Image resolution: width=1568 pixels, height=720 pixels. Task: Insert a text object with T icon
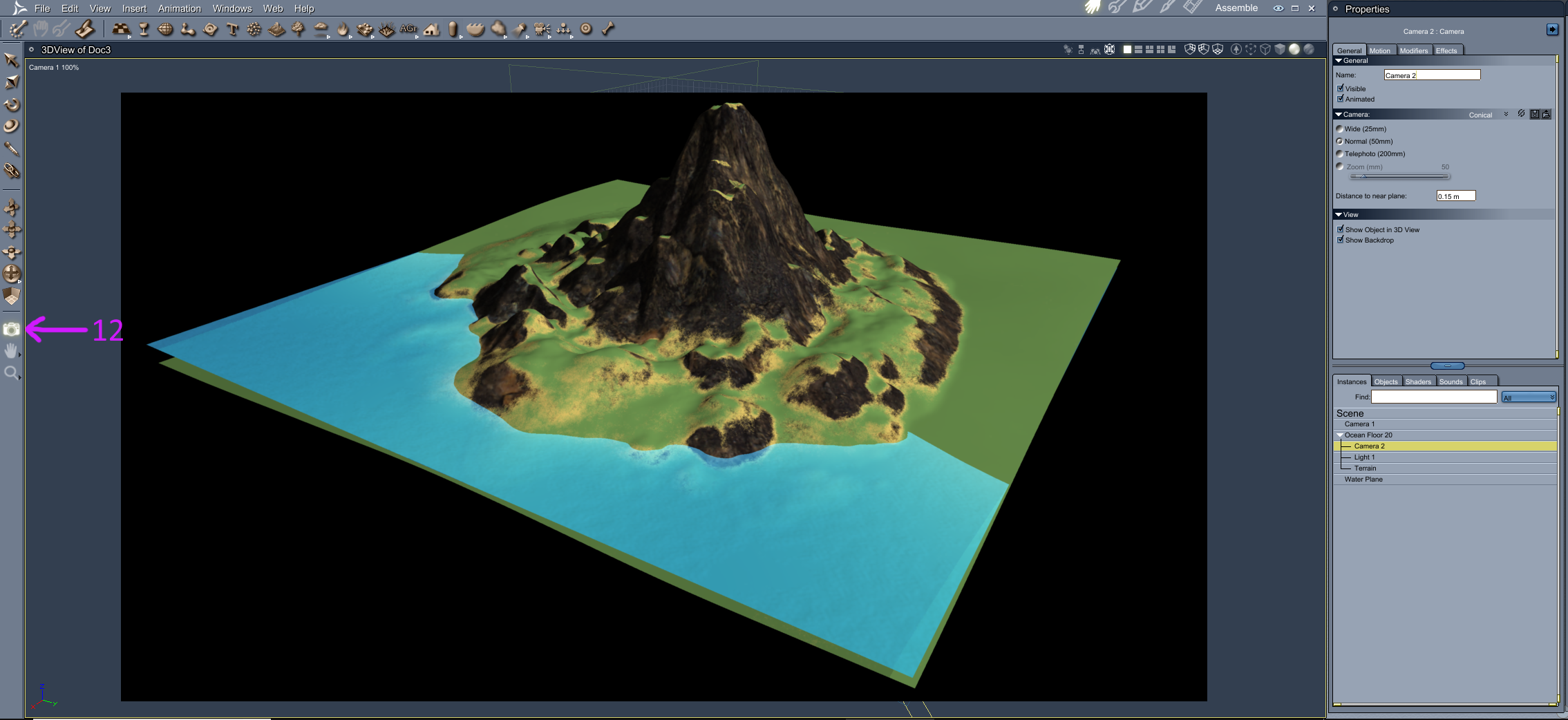pos(232,29)
